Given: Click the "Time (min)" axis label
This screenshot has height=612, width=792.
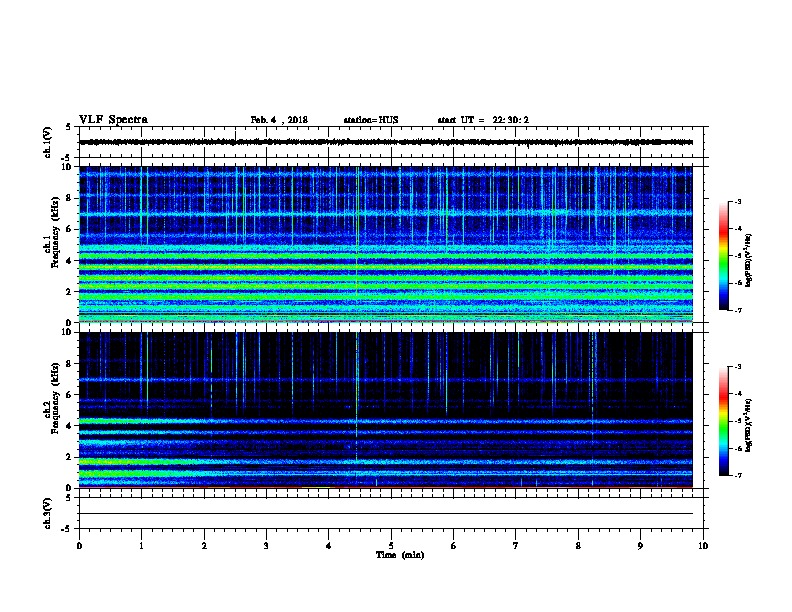Looking at the screenshot, I should [400, 555].
